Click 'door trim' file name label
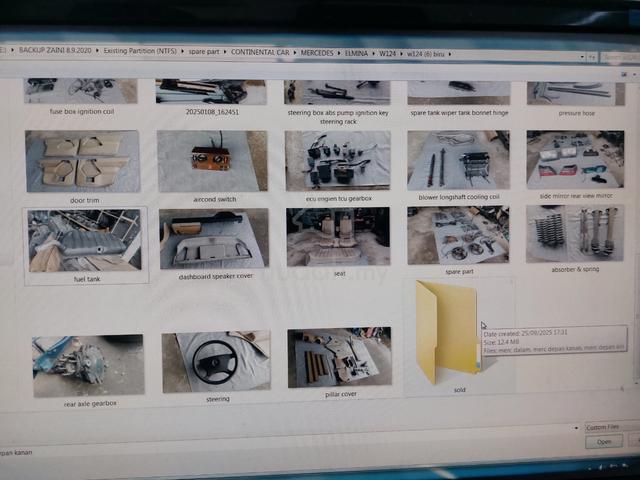This screenshot has height=480, width=640. click(x=84, y=200)
